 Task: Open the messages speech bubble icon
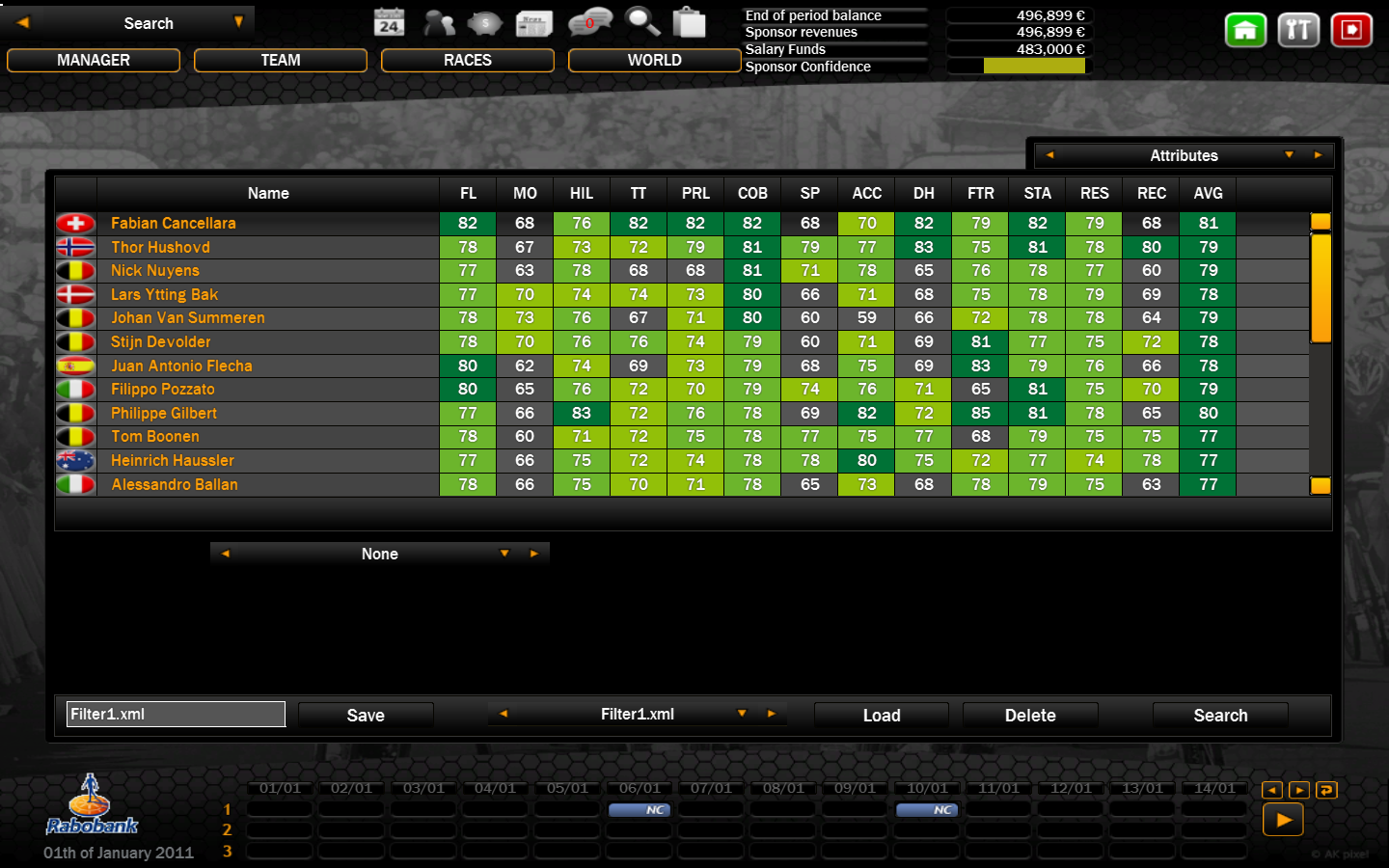point(589,22)
